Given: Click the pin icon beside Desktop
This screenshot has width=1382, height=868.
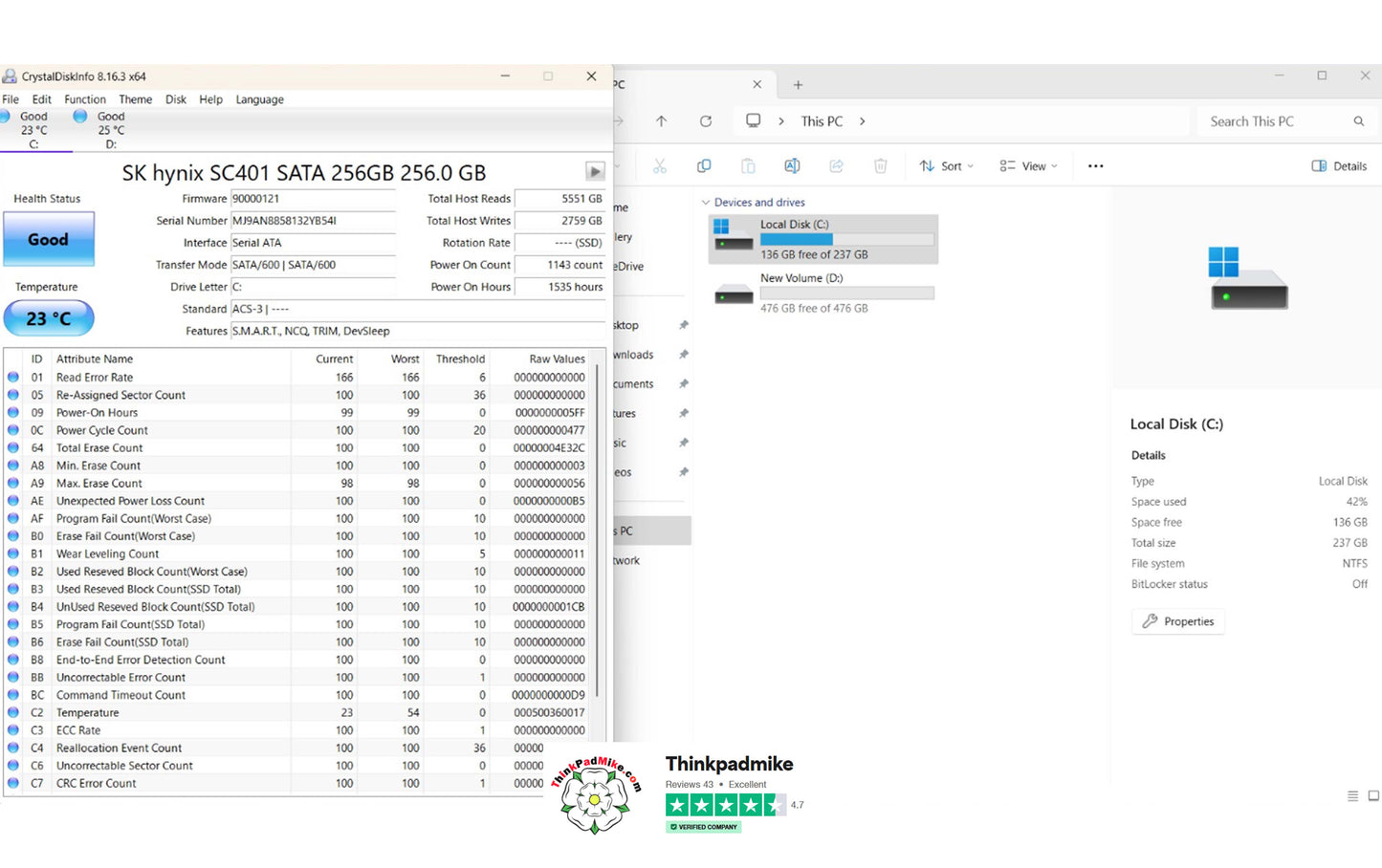Looking at the screenshot, I should [x=684, y=325].
